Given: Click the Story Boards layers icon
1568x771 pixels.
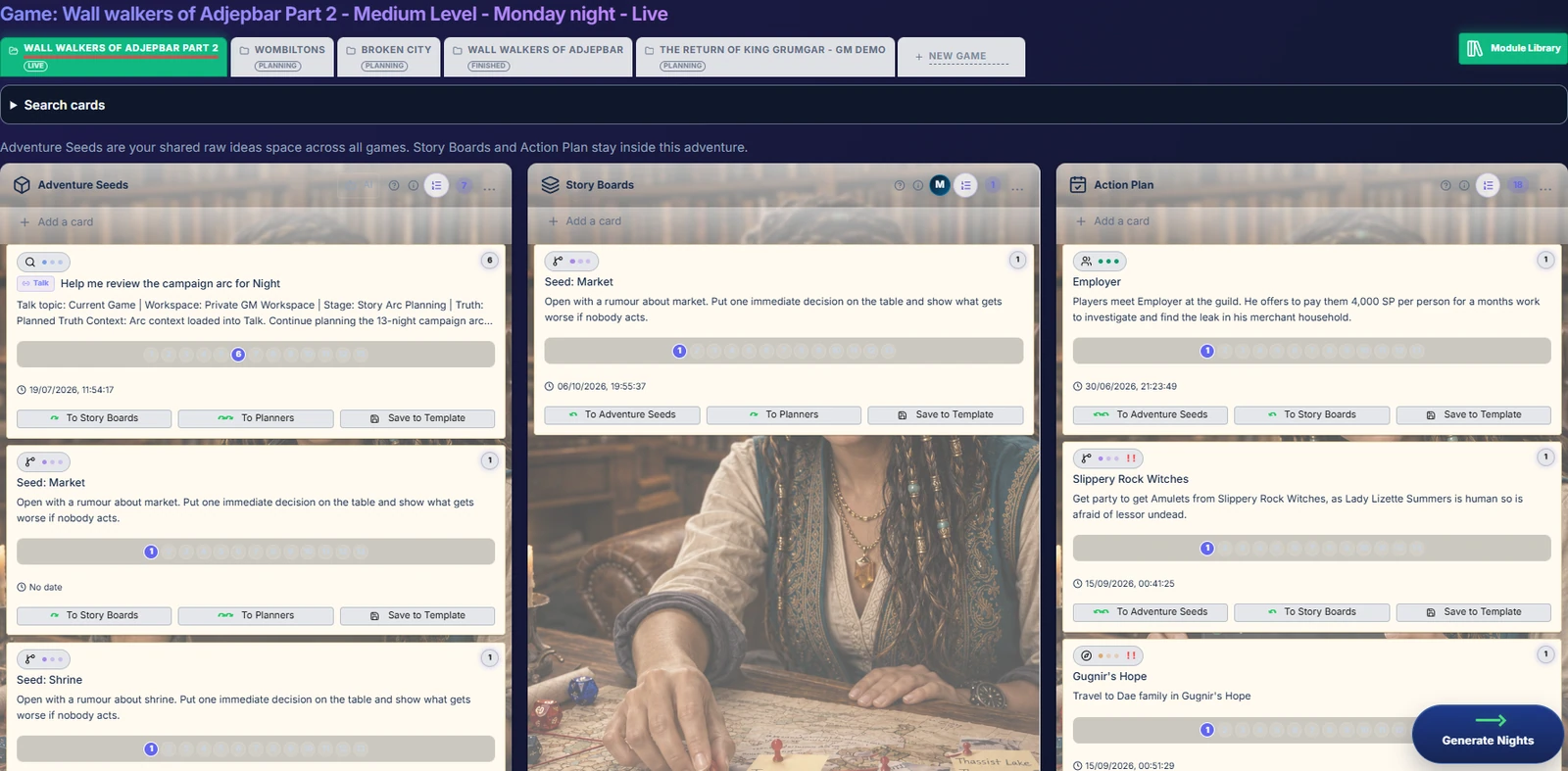Looking at the screenshot, I should pyautogui.click(x=550, y=184).
